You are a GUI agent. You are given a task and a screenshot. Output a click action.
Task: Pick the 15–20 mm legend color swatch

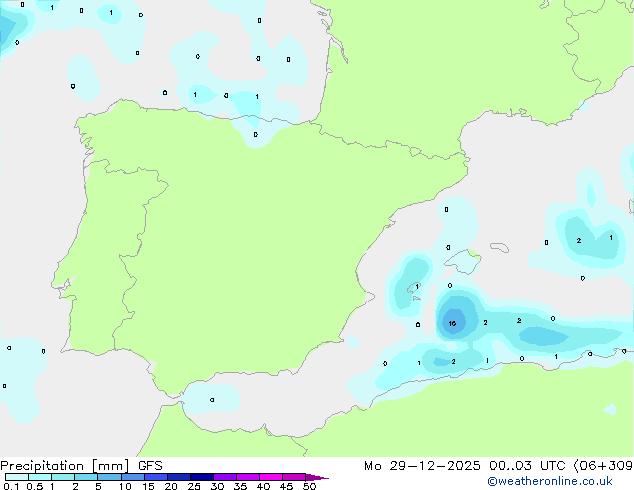pyautogui.click(x=156, y=477)
